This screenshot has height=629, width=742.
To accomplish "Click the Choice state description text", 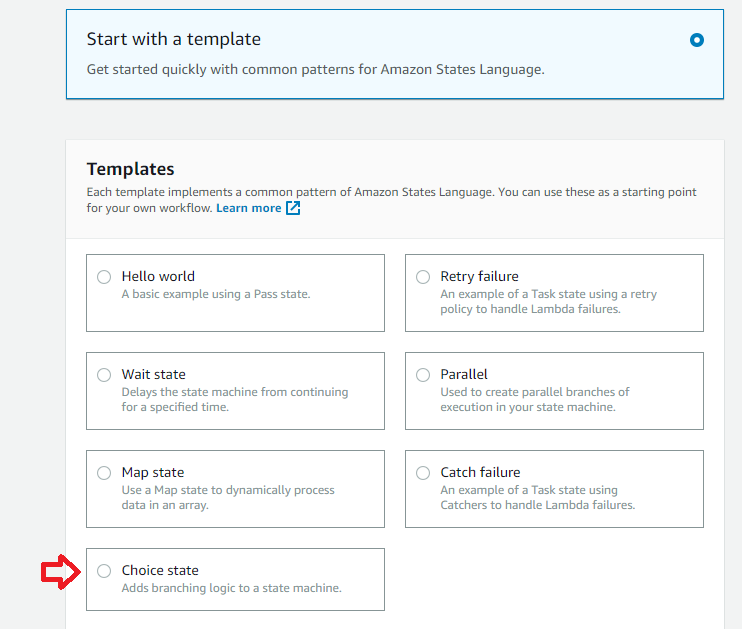I will coord(231,588).
